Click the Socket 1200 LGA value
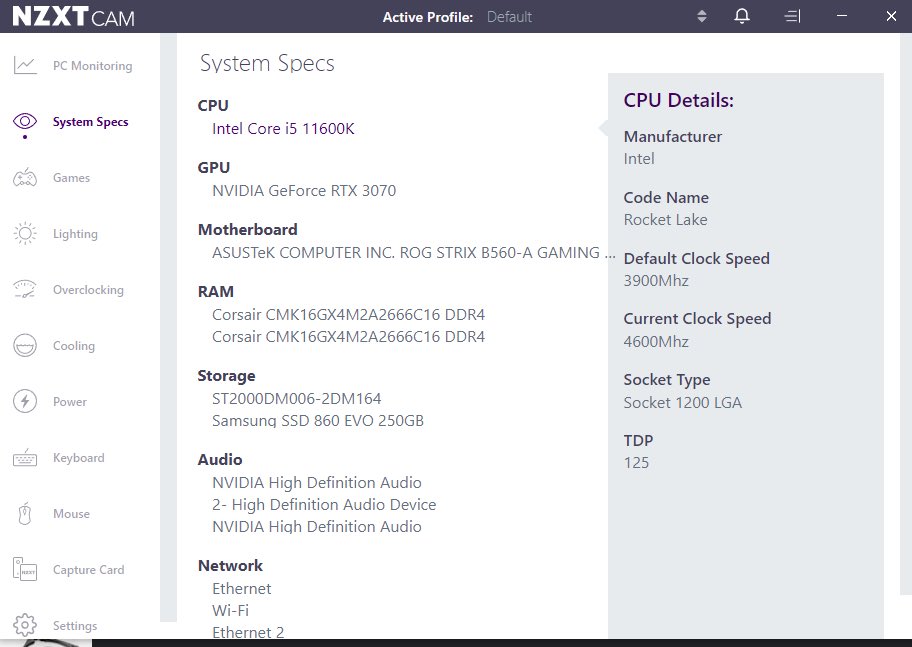The image size is (912, 647). point(683,403)
